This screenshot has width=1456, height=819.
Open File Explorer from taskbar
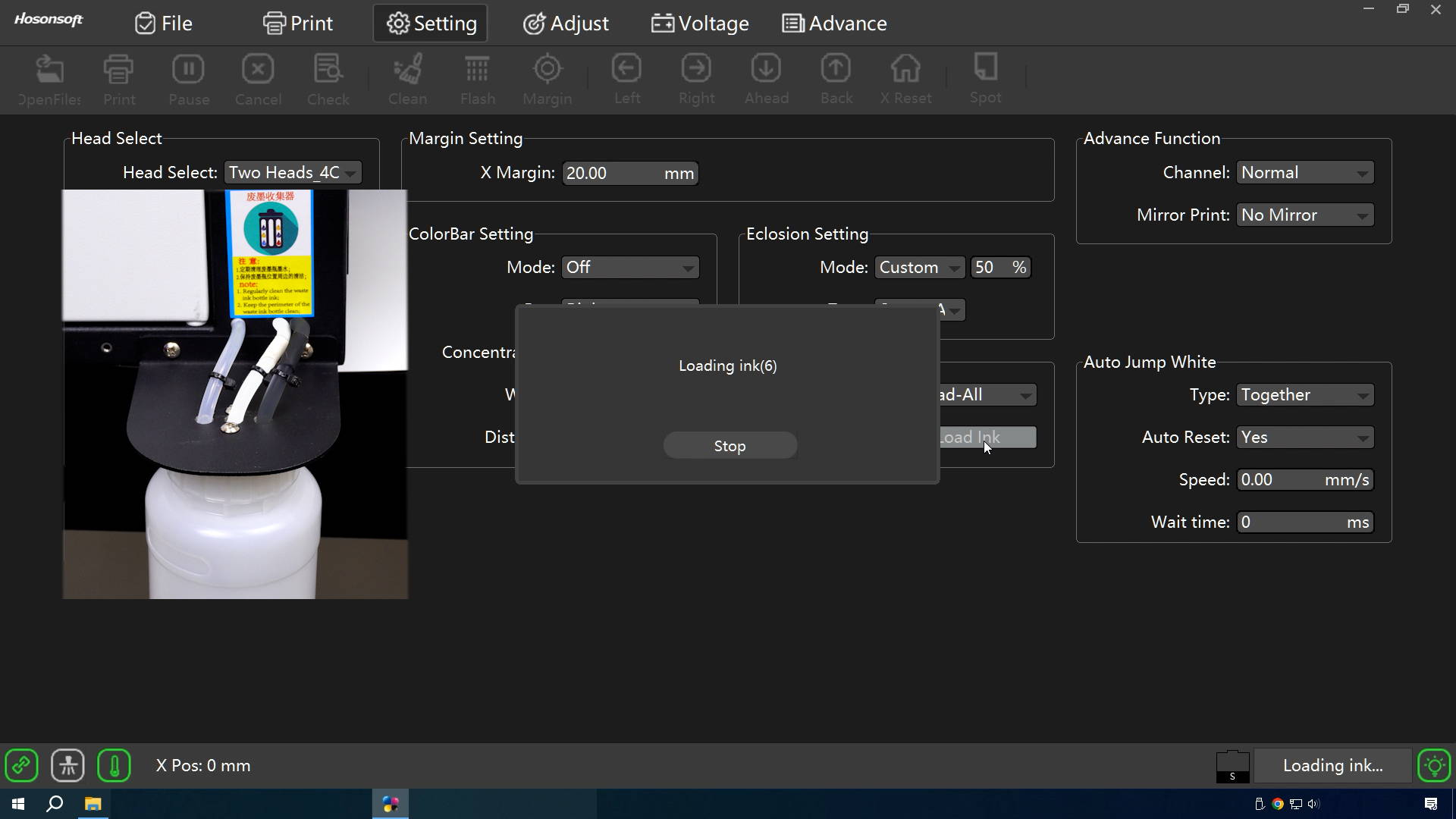[93, 804]
